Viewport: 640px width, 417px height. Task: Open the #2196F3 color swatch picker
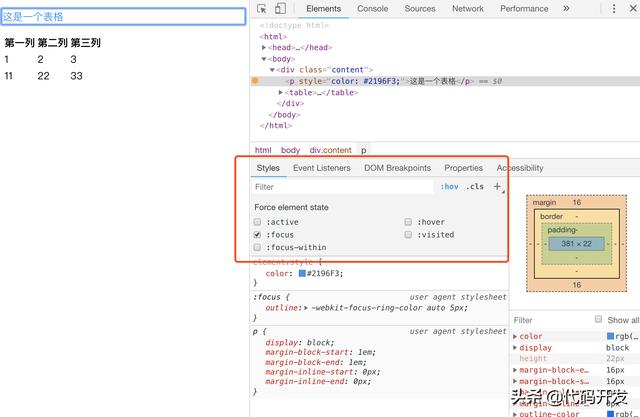point(302,273)
